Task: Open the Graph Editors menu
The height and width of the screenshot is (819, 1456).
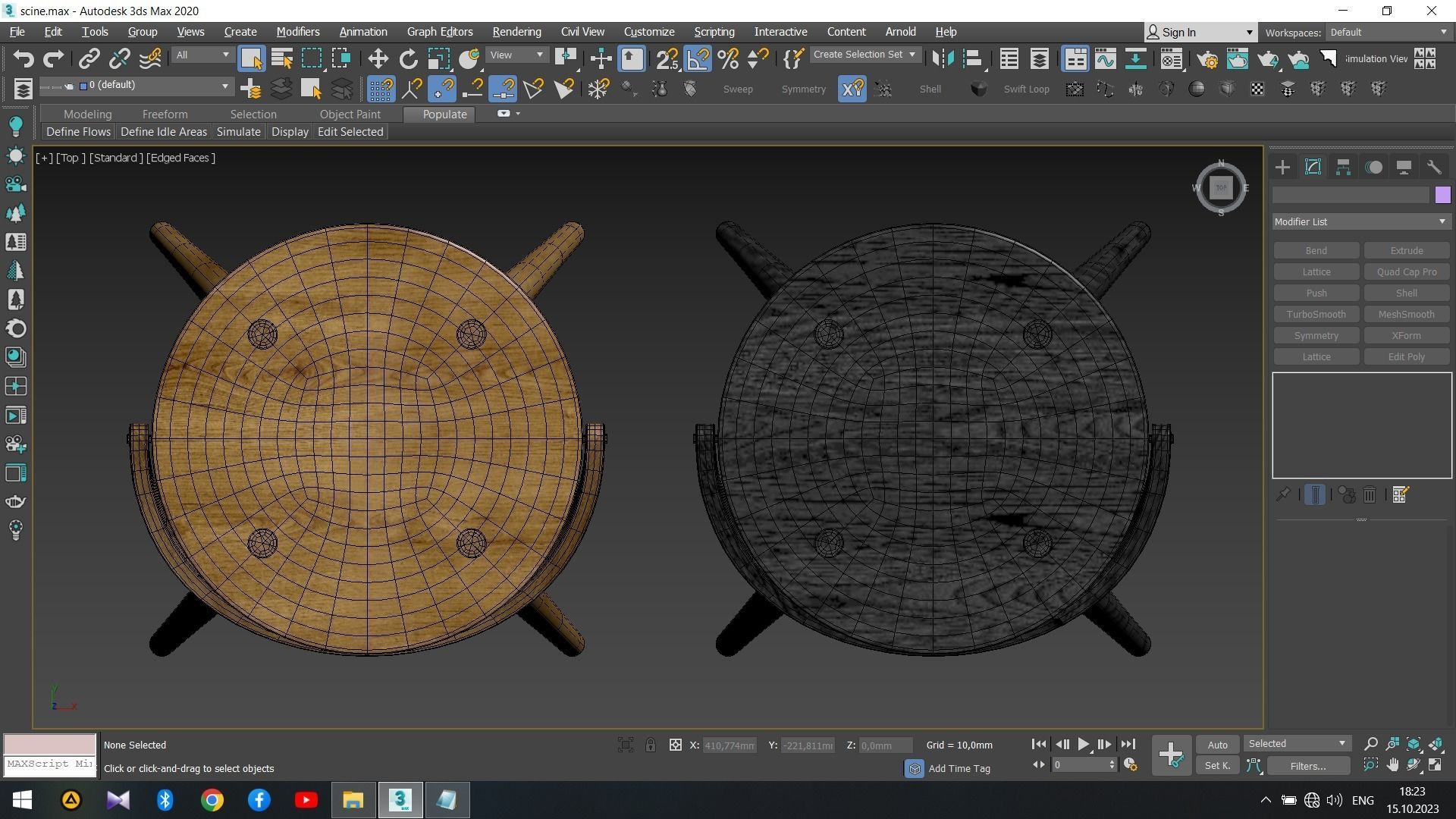Action: coord(439,32)
